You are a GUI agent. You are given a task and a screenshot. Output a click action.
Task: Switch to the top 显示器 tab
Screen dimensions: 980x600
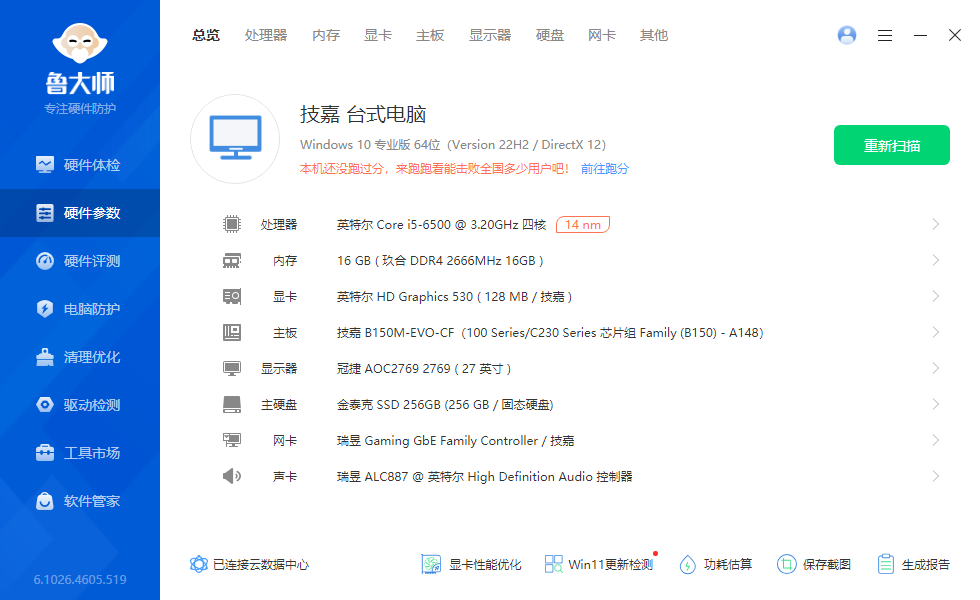[490, 36]
